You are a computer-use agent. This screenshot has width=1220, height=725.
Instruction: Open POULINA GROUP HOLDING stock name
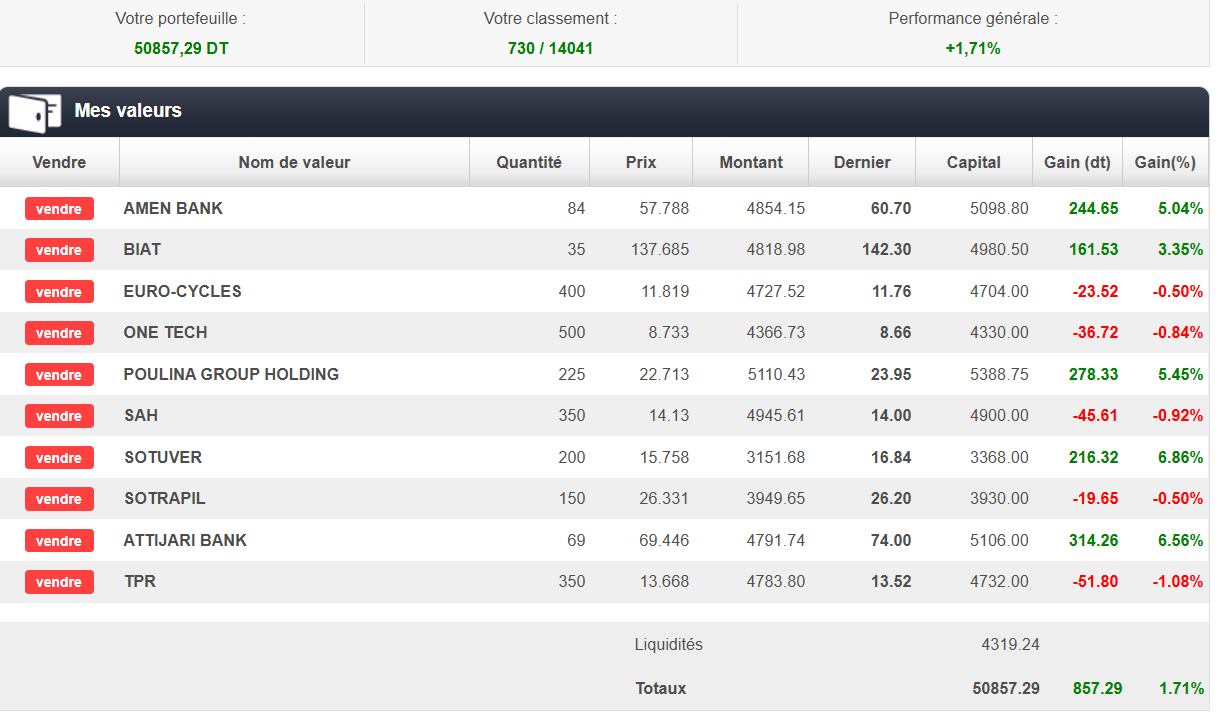click(231, 375)
